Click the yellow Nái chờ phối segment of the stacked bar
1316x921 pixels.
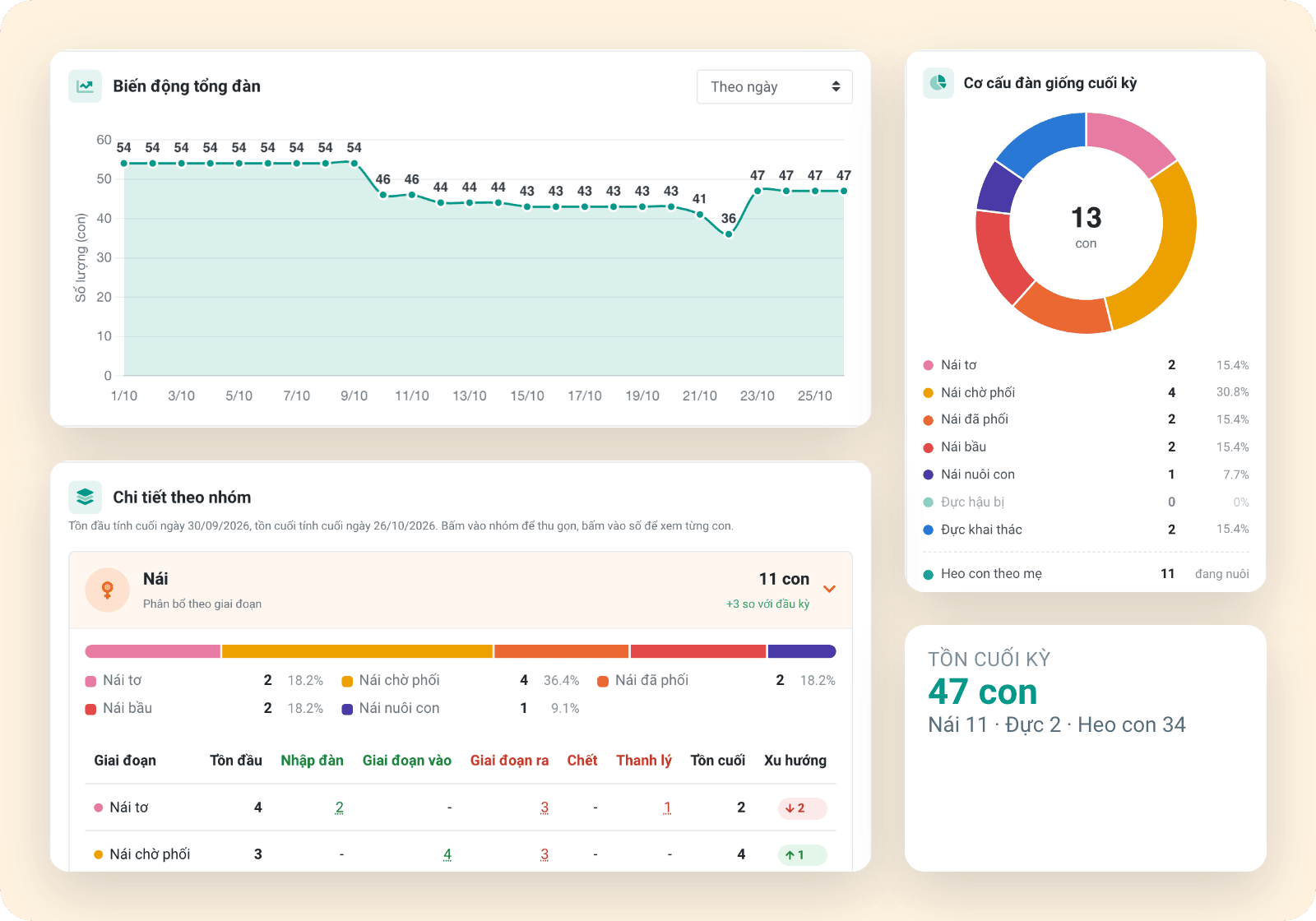[357, 651]
